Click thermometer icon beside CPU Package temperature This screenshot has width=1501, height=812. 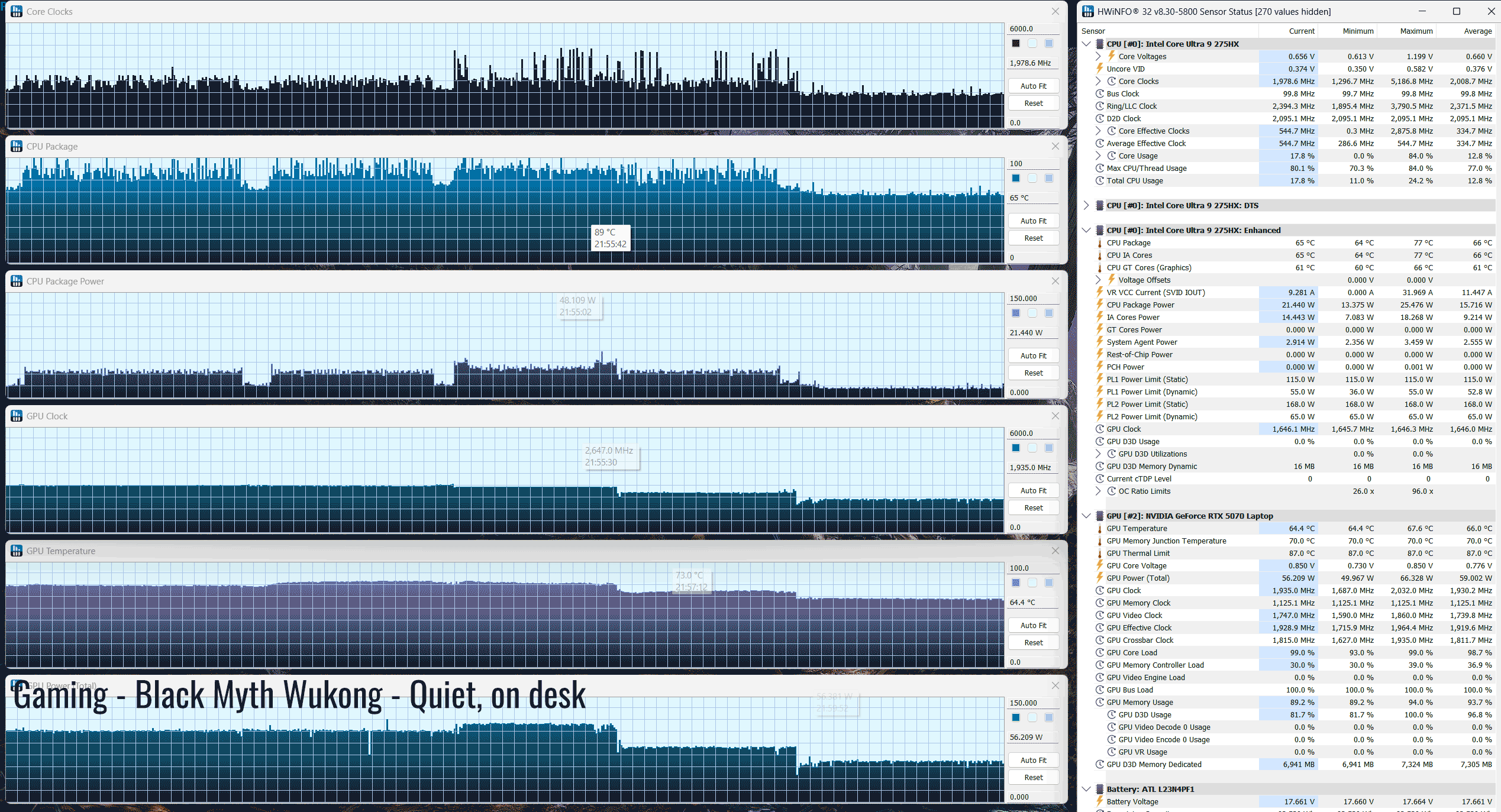point(1100,242)
